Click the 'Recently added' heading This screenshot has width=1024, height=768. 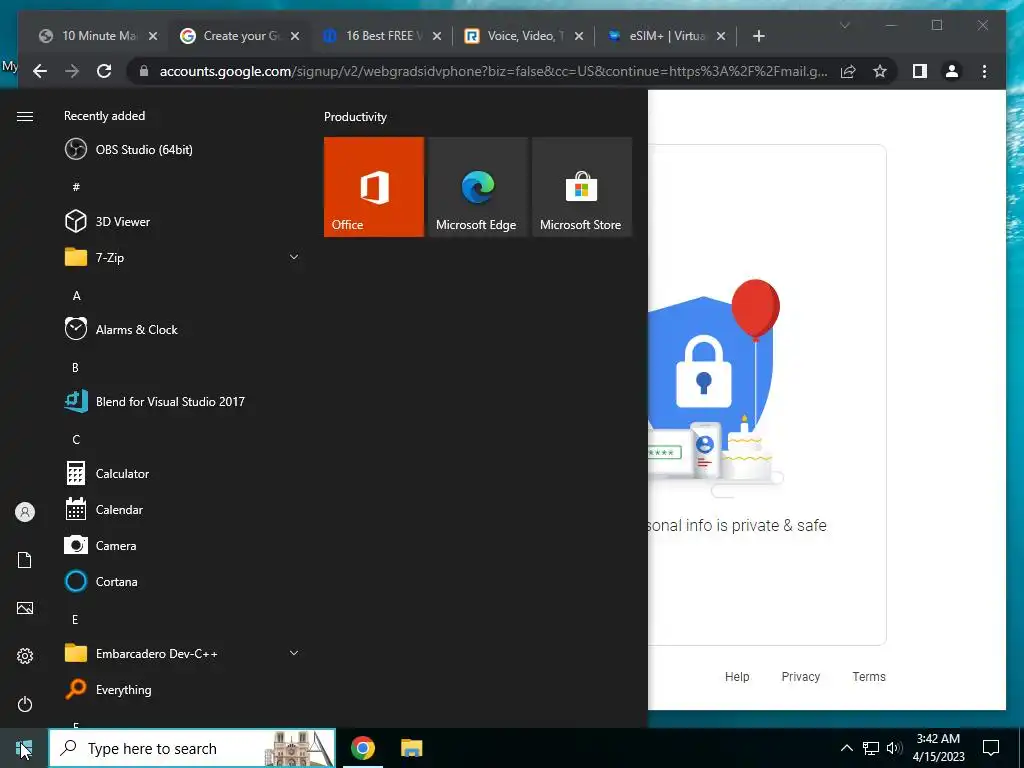tap(104, 116)
